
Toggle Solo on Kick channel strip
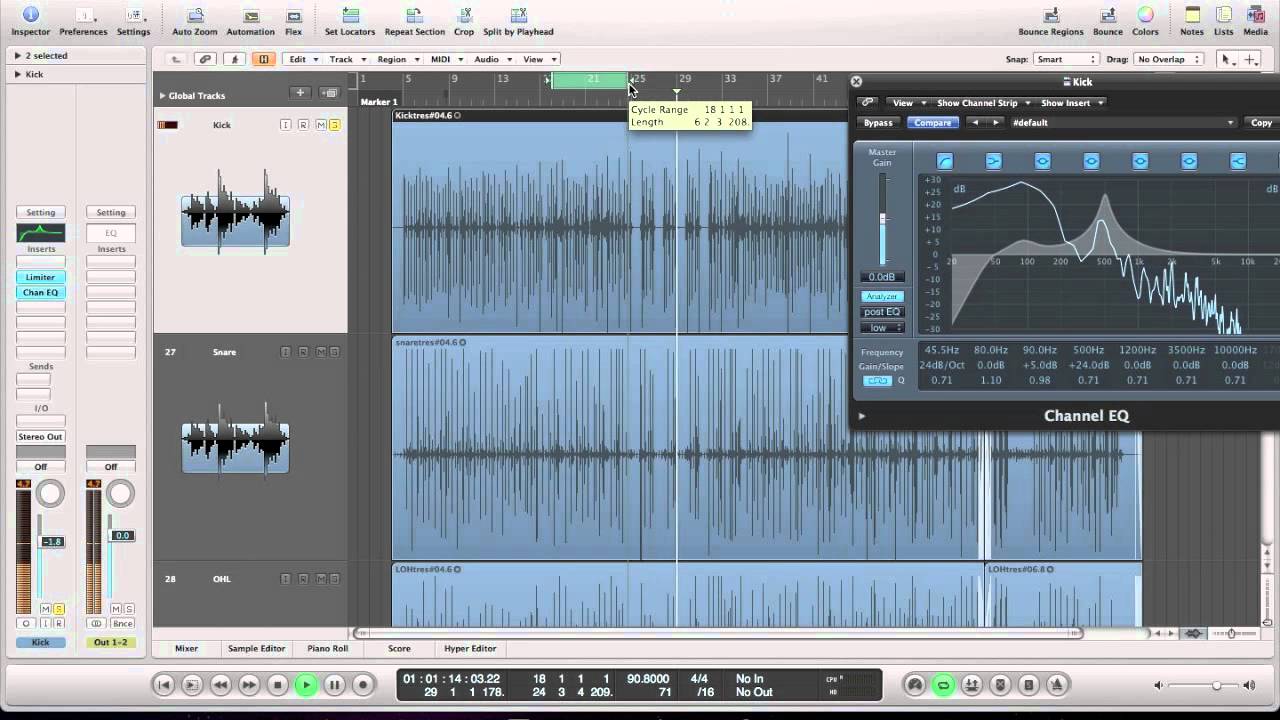point(59,609)
